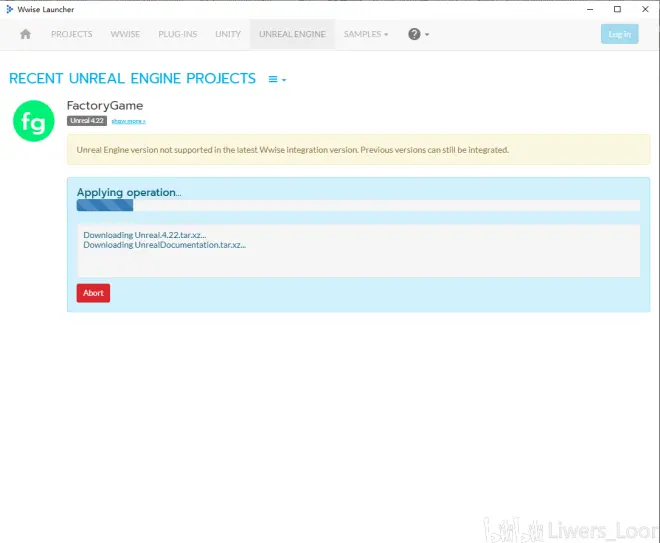
Task: Expand the SAMPLES dropdown menu
Action: pyautogui.click(x=366, y=34)
